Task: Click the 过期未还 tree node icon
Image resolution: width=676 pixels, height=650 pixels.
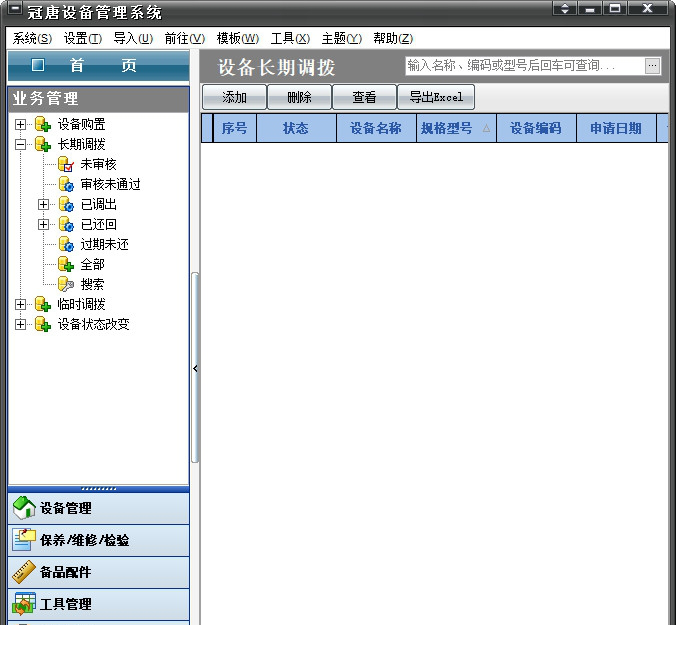Action: (66, 244)
